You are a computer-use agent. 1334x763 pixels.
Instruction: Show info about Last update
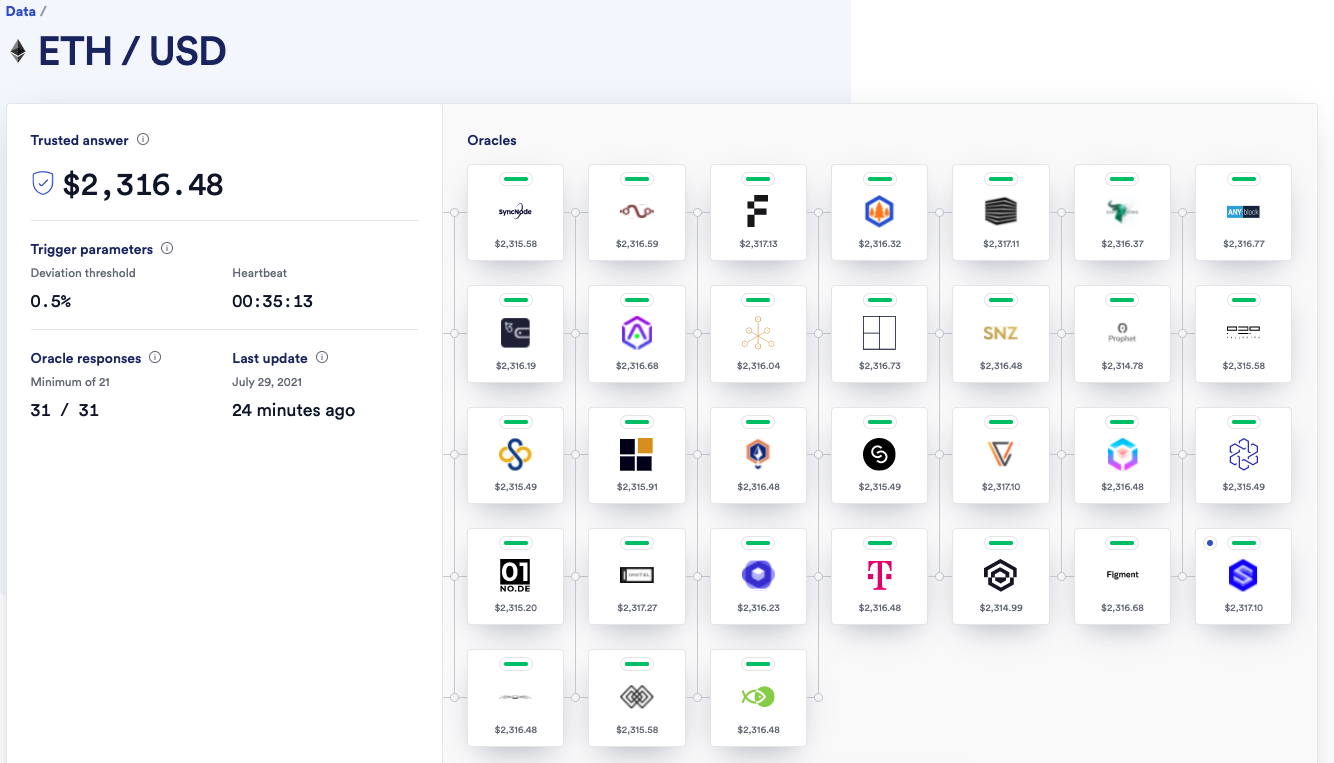point(322,357)
